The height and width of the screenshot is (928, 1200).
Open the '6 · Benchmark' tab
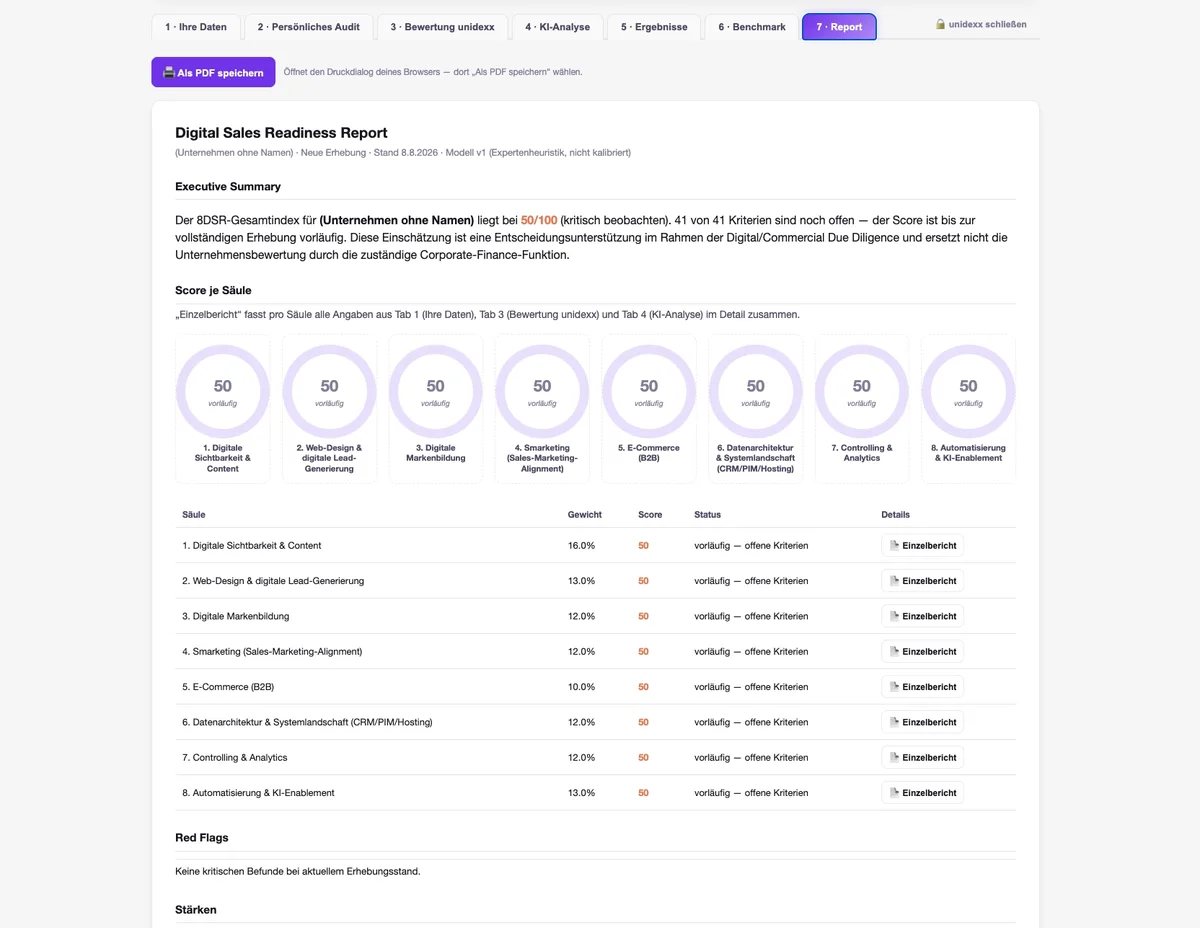click(x=752, y=27)
